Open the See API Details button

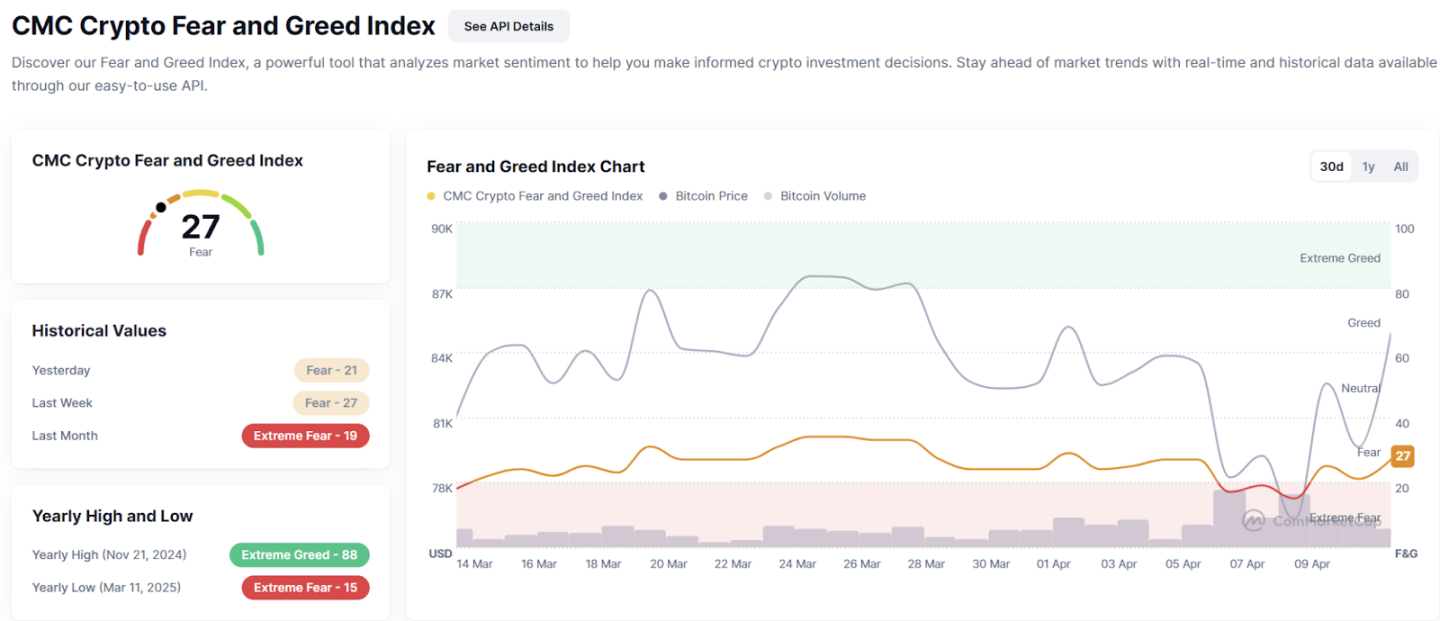click(509, 26)
